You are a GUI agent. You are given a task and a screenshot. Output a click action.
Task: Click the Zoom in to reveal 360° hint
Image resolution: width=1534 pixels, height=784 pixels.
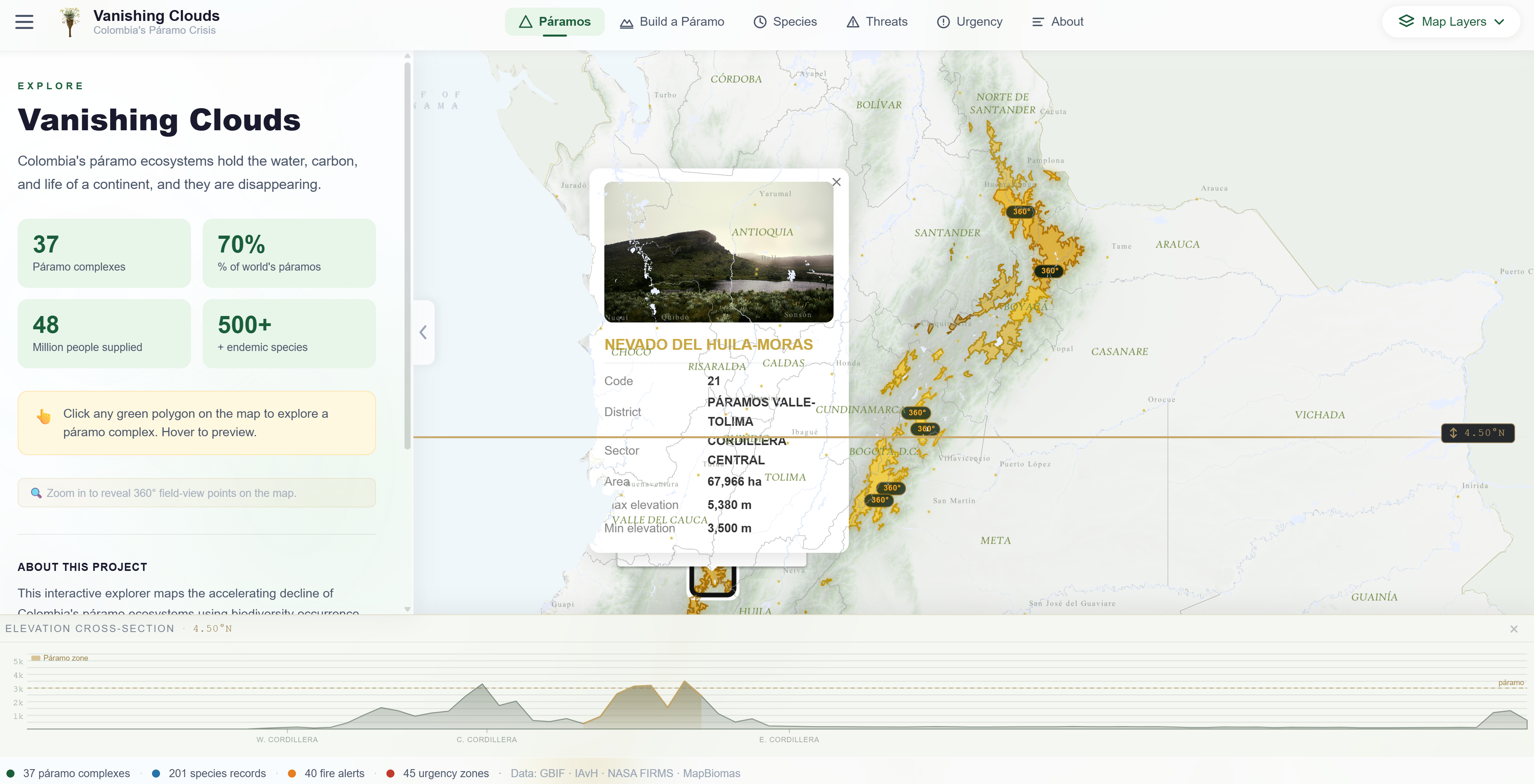(197, 493)
